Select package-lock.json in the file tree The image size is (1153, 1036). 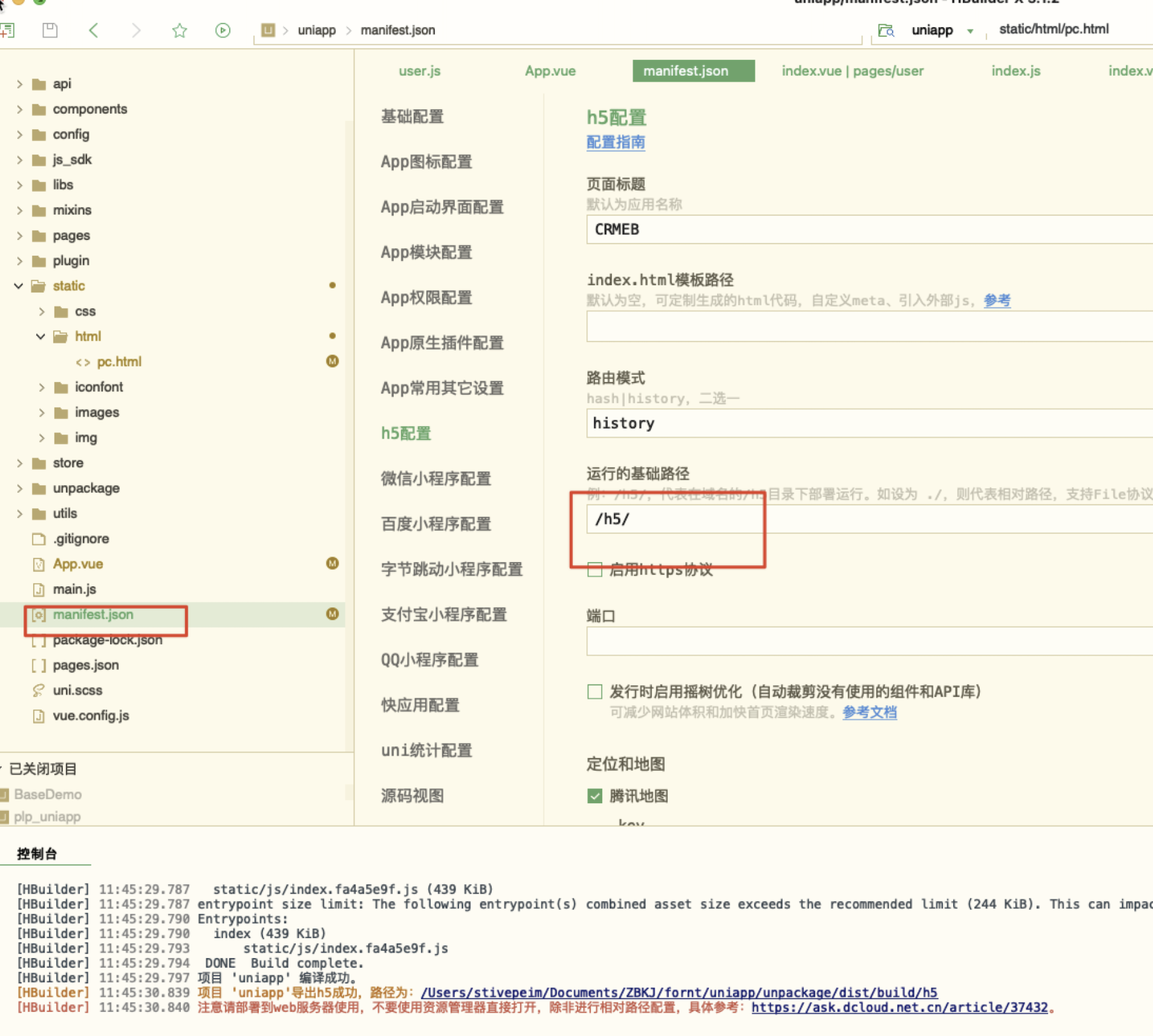(x=107, y=640)
